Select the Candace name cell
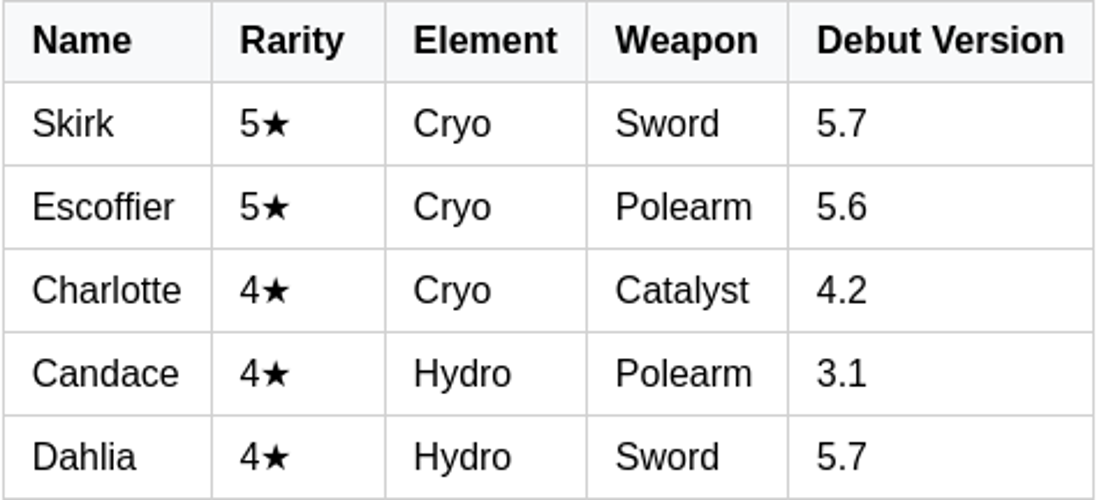The image size is (1097, 500). click(x=105, y=373)
